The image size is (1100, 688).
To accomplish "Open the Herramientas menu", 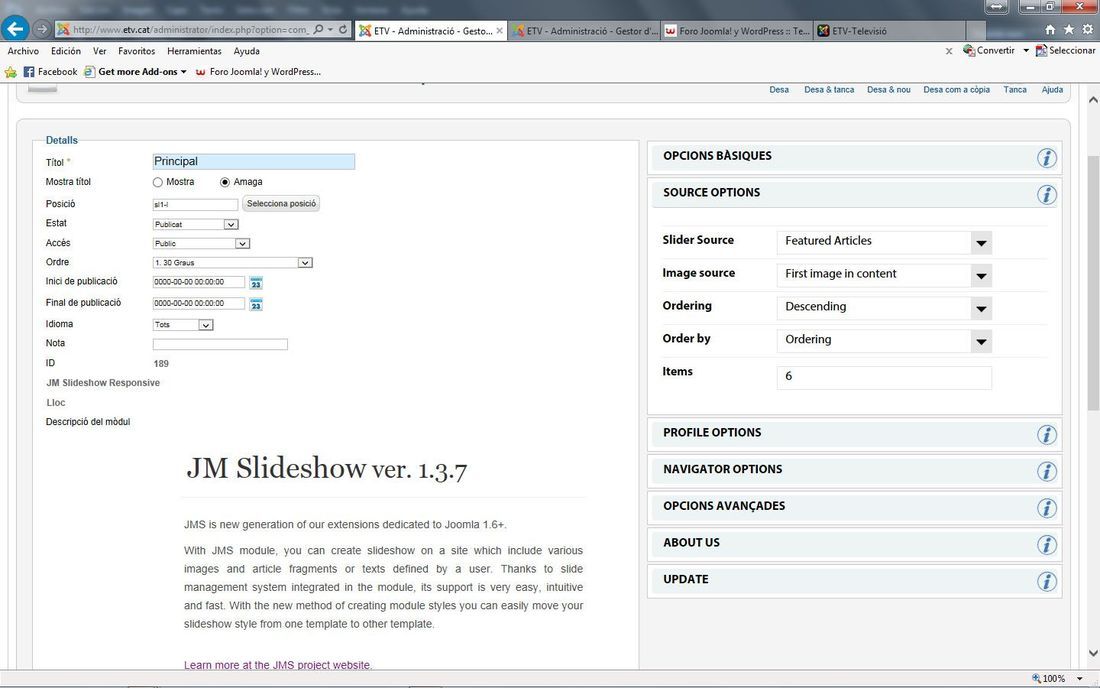I will point(194,51).
